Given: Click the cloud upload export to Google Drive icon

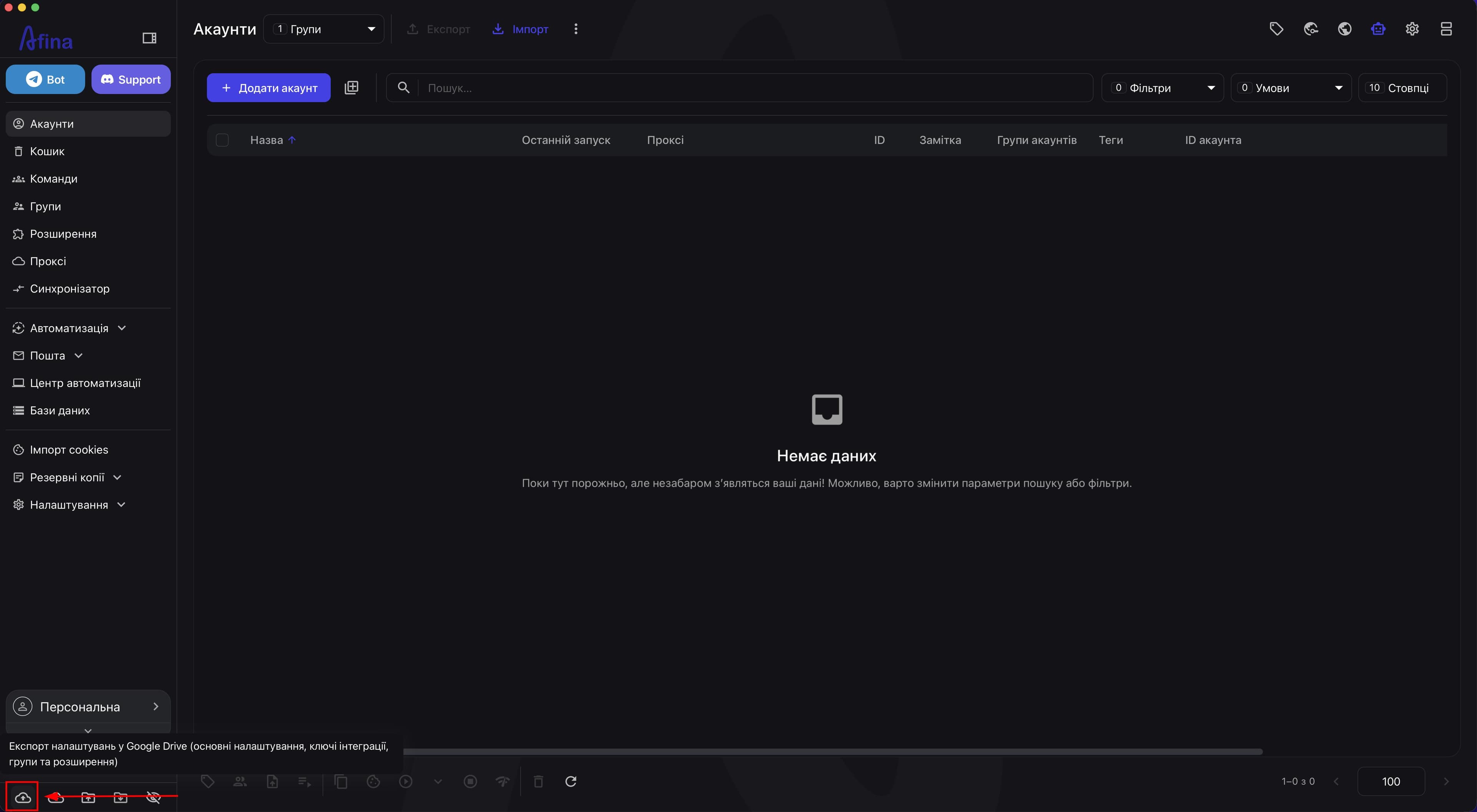Looking at the screenshot, I should click(x=23, y=797).
